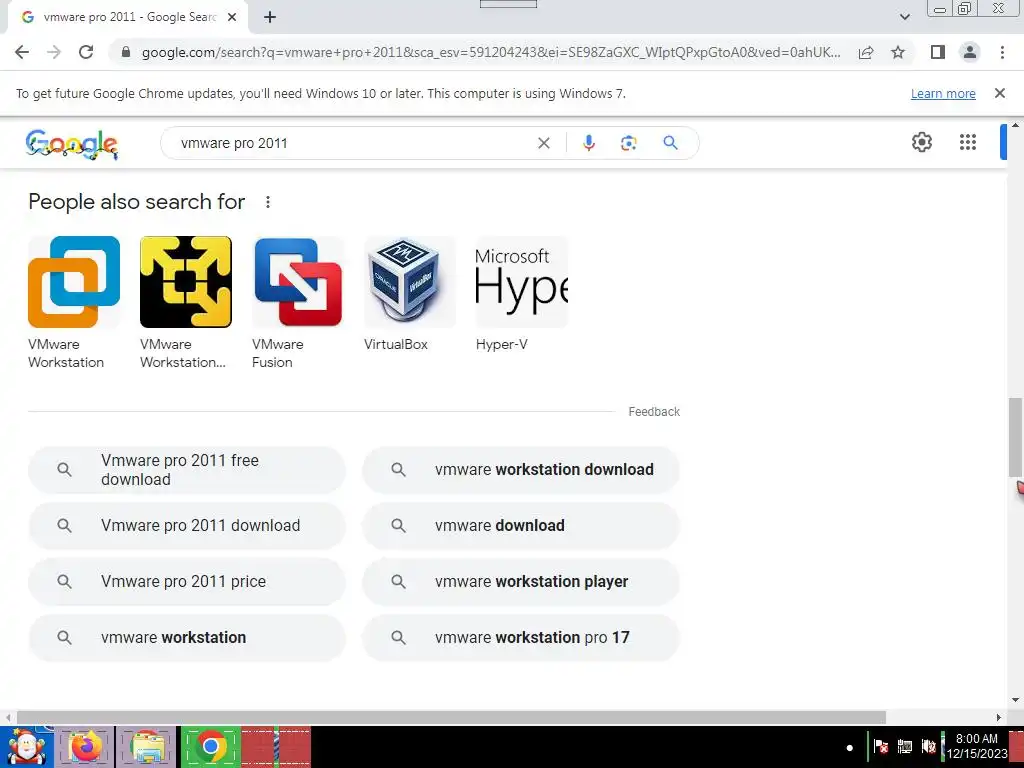
Task: Open more options for People also search for
Action: point(268,202)
